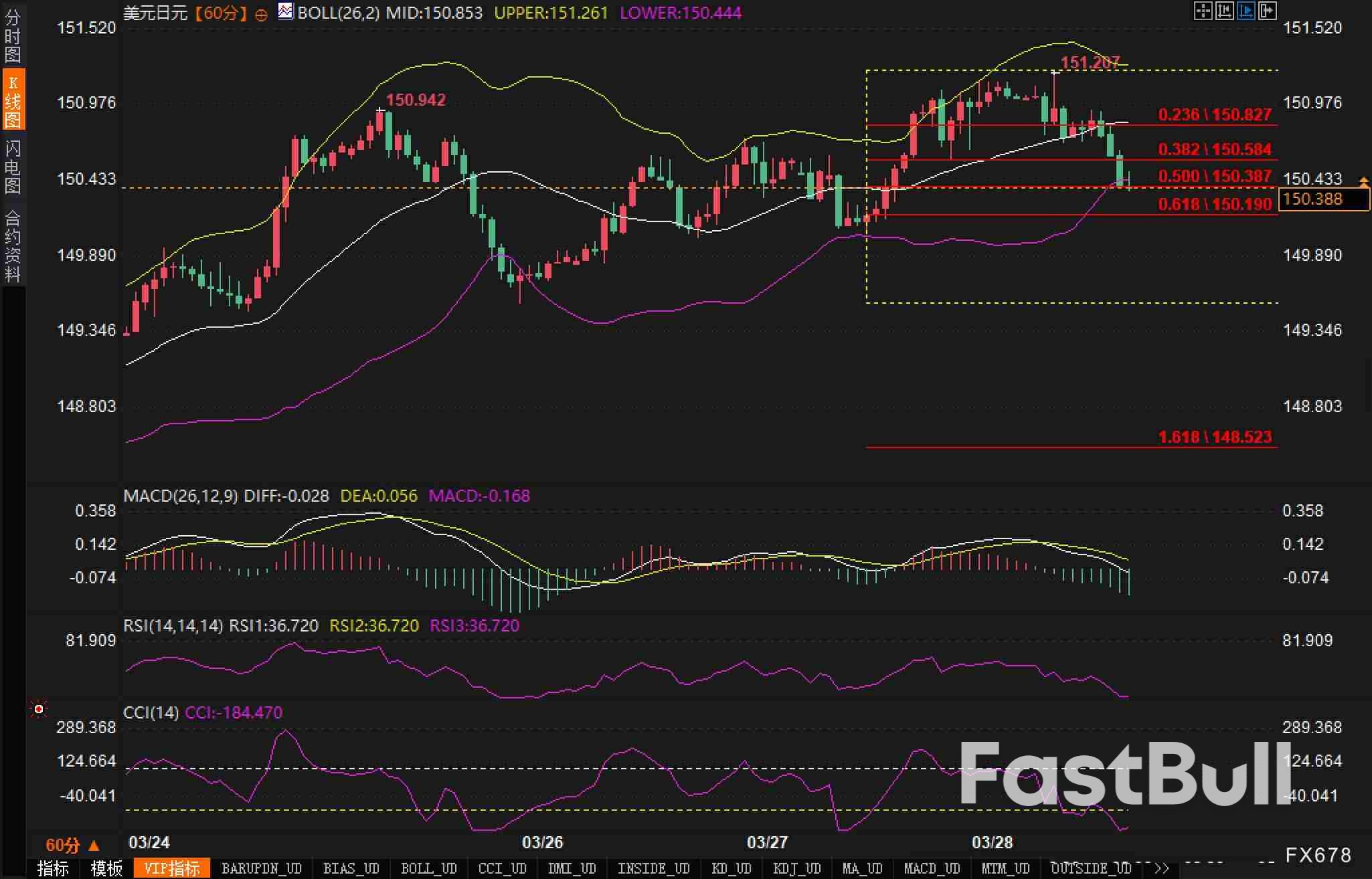This screenshot has width=1372, height=879.
Task: Click the 模板 button at bottom
Action: click(106, 868)
